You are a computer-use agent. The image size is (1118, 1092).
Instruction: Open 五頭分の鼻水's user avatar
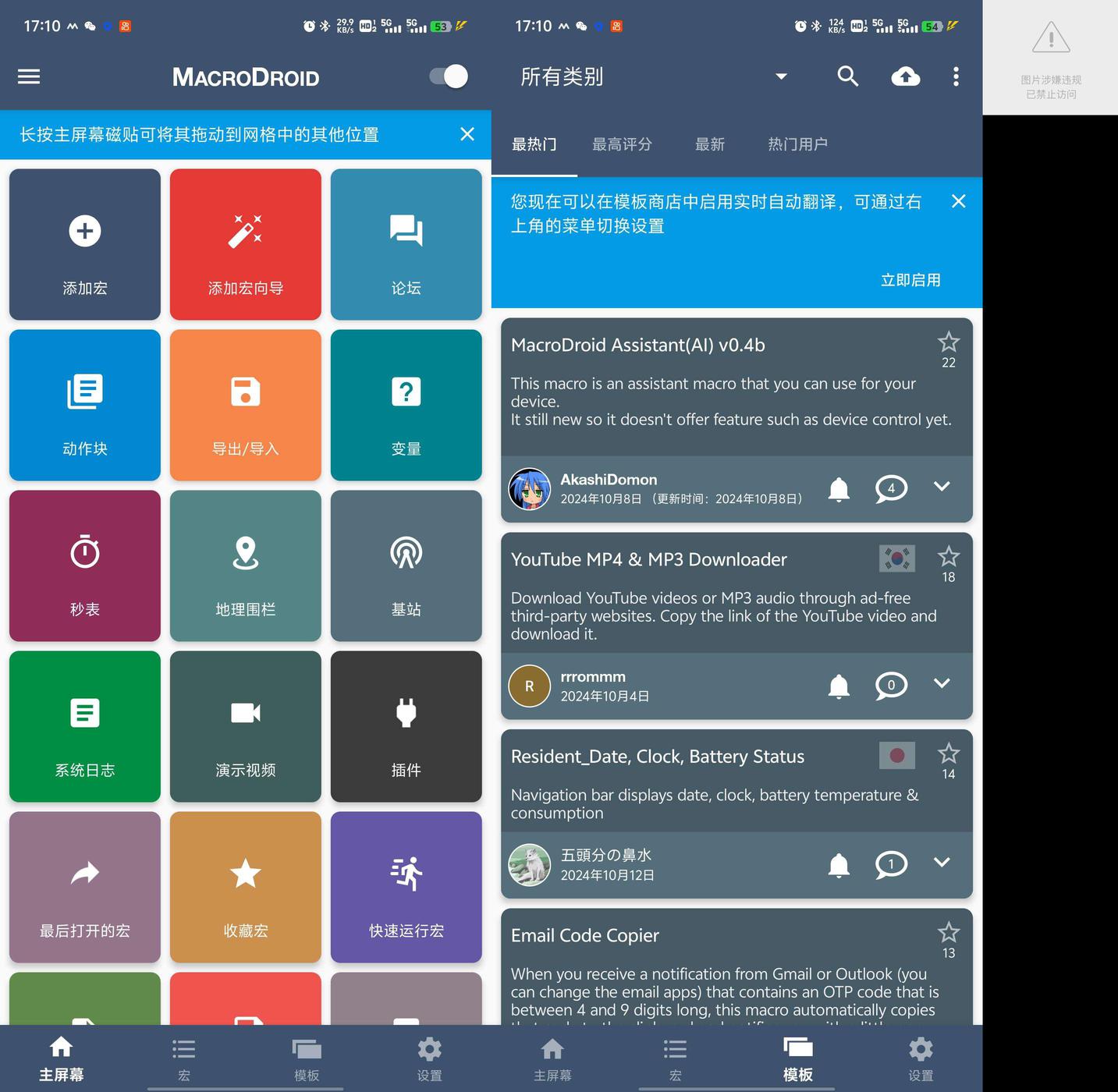pyautogui.click(x=530, y=865)
